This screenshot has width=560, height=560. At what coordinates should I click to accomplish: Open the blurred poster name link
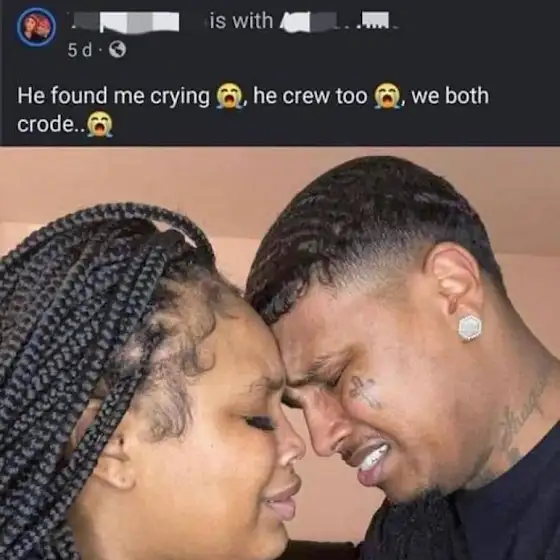tap(125, 22)
